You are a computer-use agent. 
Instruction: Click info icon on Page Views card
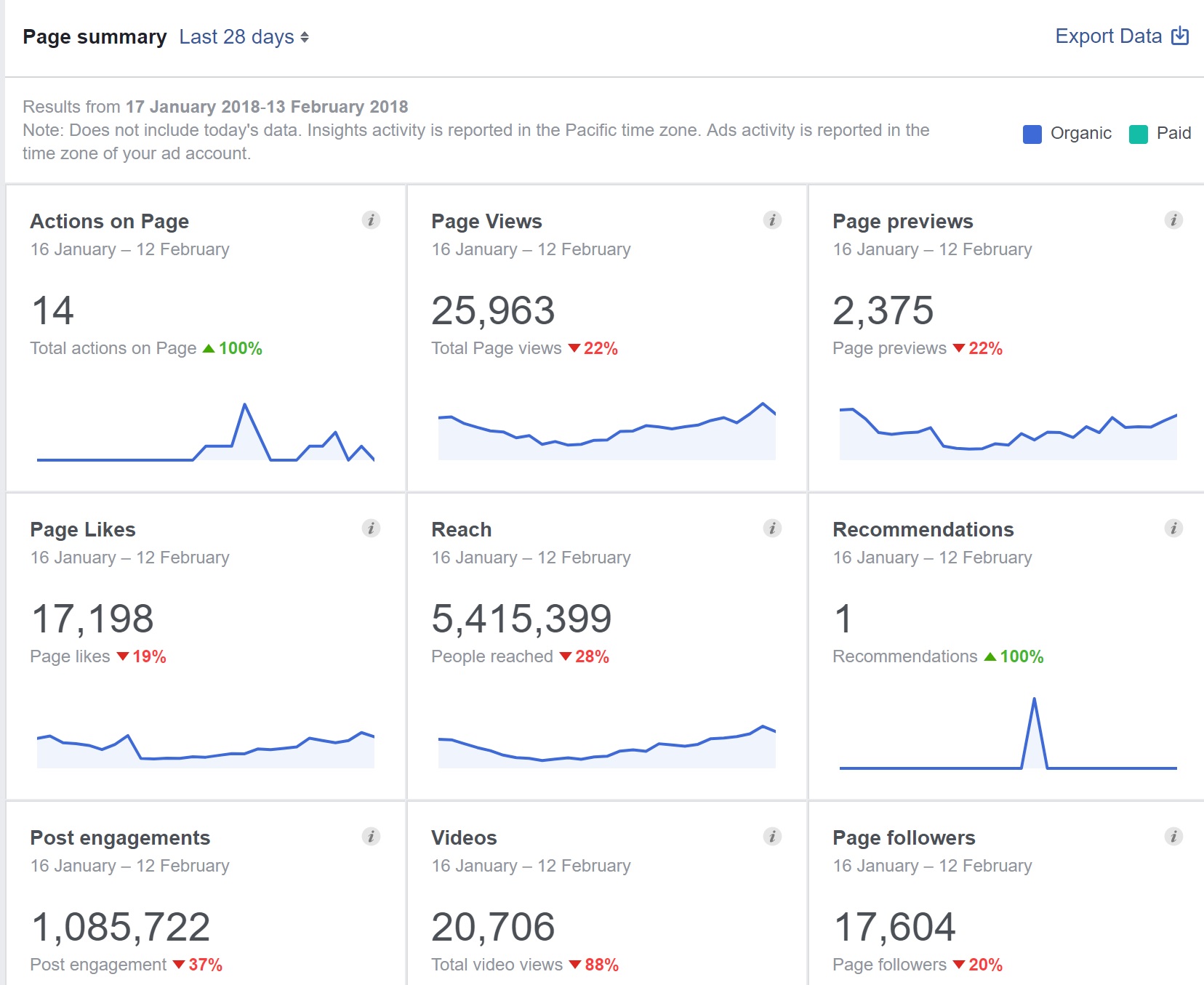tap(772, 220)
